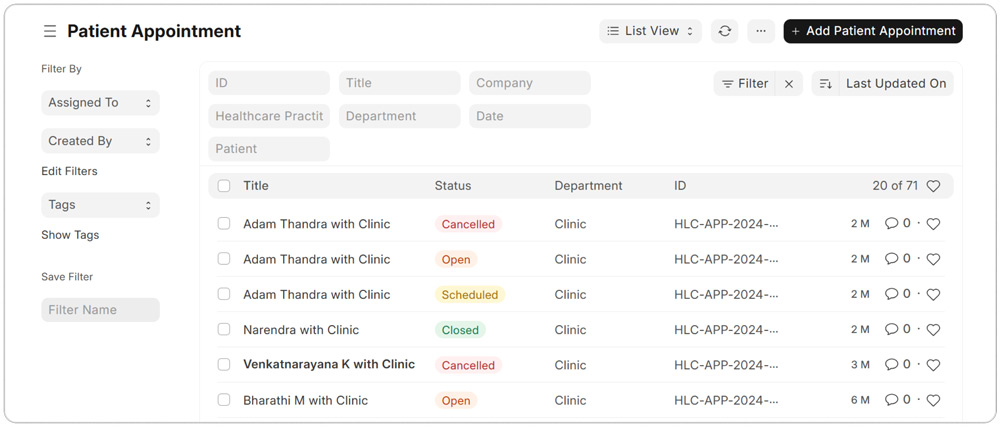Screen dimensions: 1000x427
Task: Expand the Created By dropdown
Action: point(100,141)
